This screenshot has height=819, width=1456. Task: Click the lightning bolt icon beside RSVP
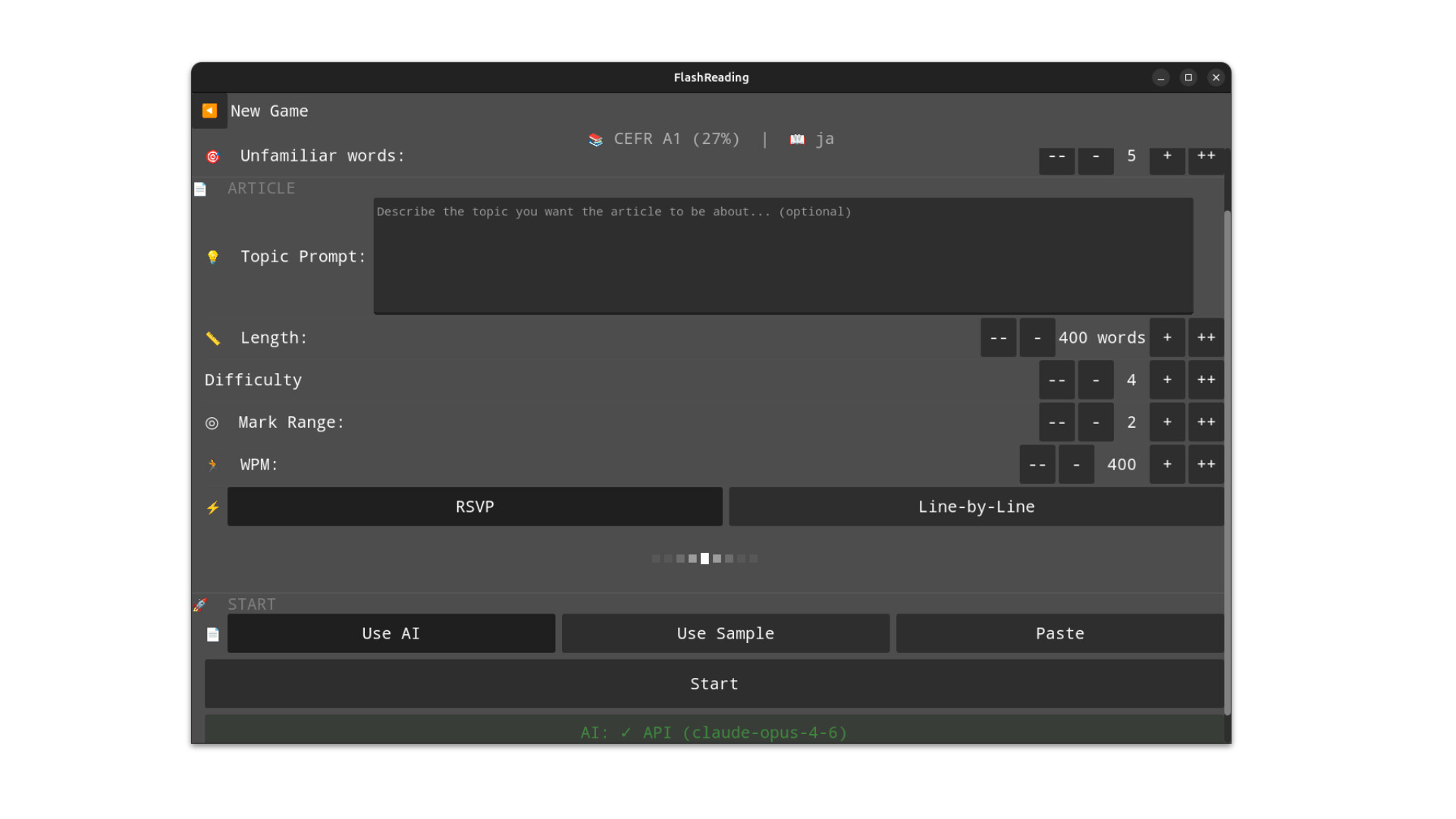(x=213, y=507)
